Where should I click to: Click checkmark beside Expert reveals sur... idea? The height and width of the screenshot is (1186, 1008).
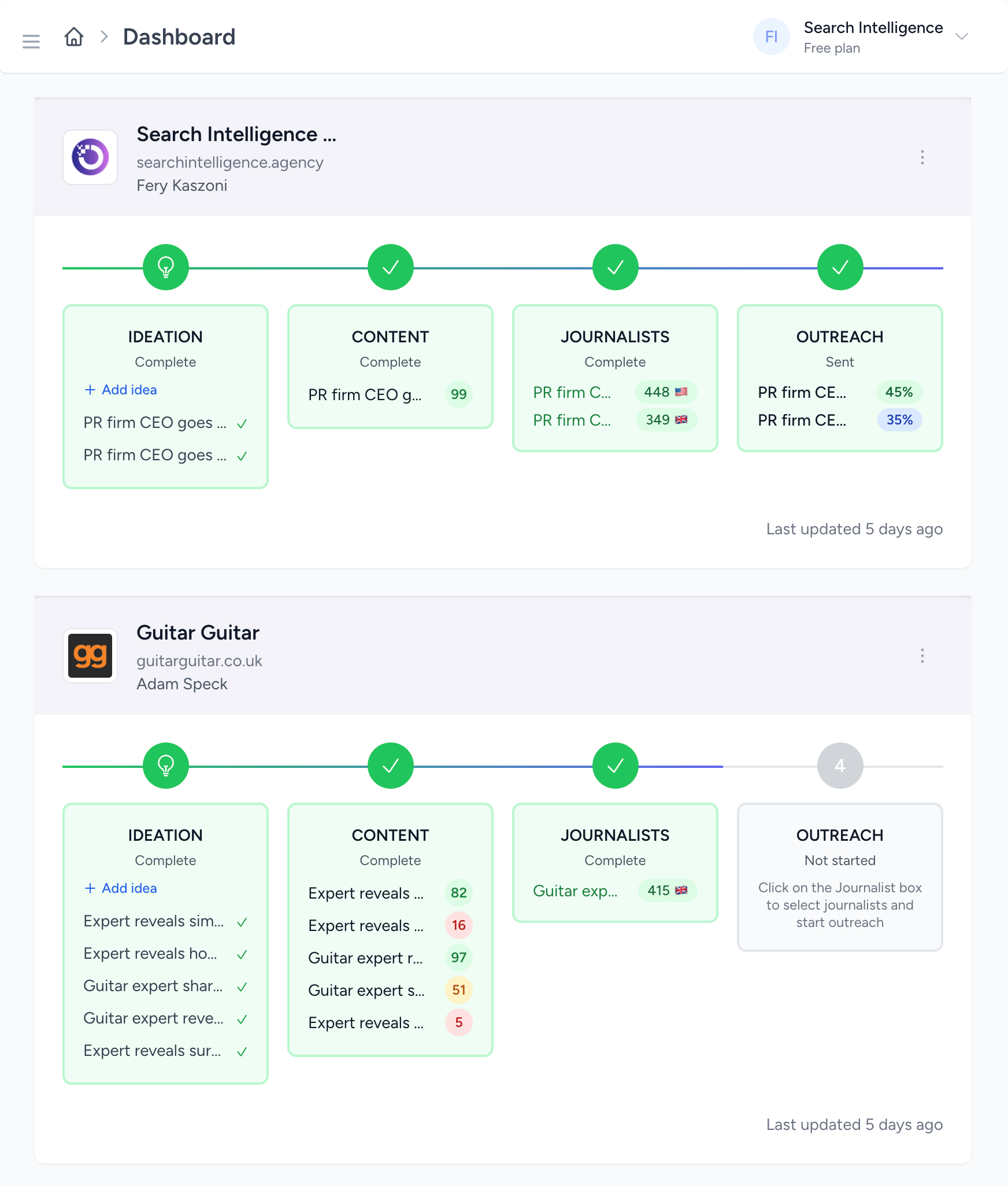(x=242, y=1052)
